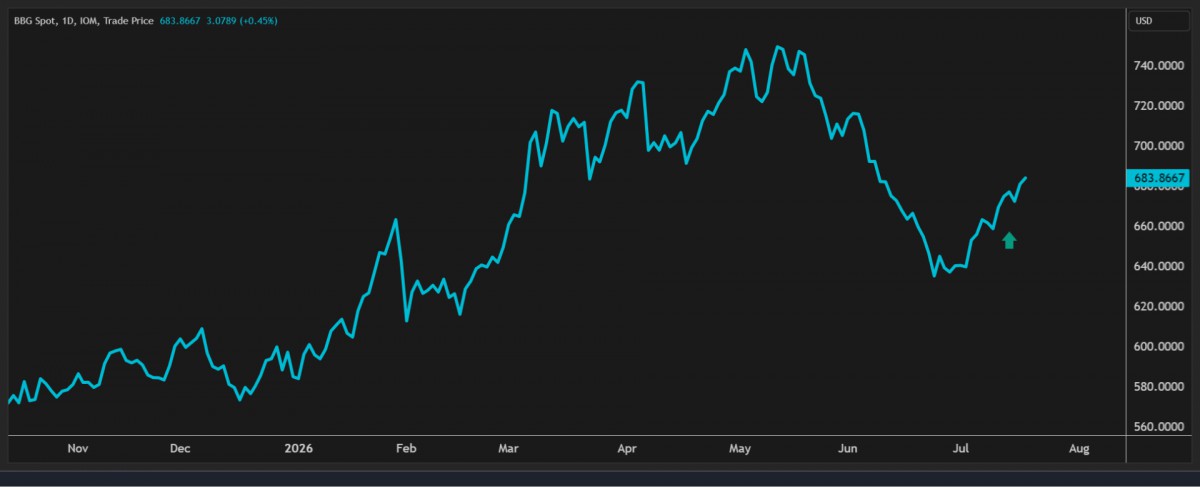Click the 660.0000 price axis label
Screen dimensions: 1200x487
(1159, 226)
